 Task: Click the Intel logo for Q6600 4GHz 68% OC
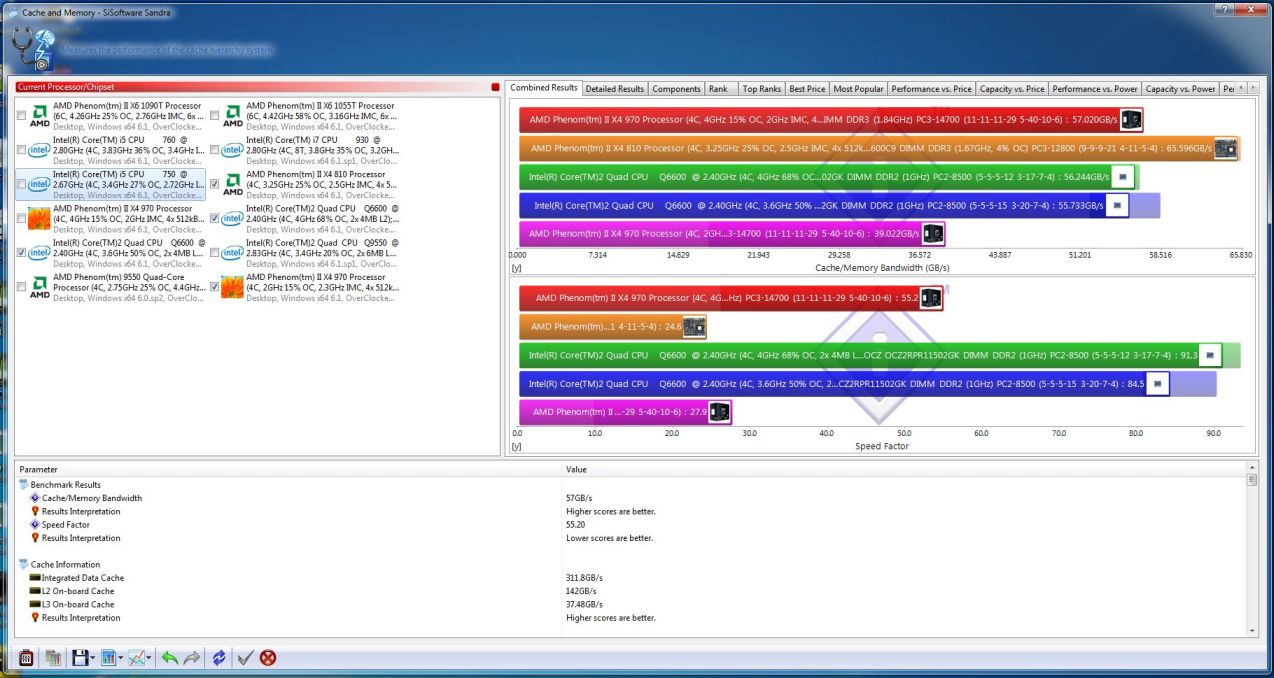click(x=233, y=218)
